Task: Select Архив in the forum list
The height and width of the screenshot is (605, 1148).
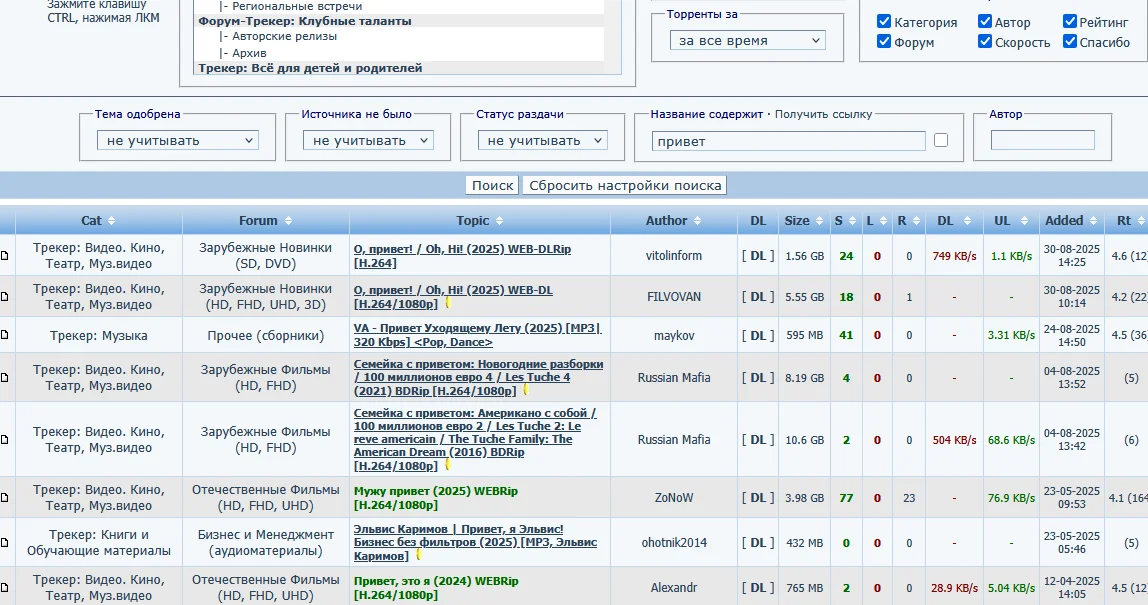Action: point(249,53)
